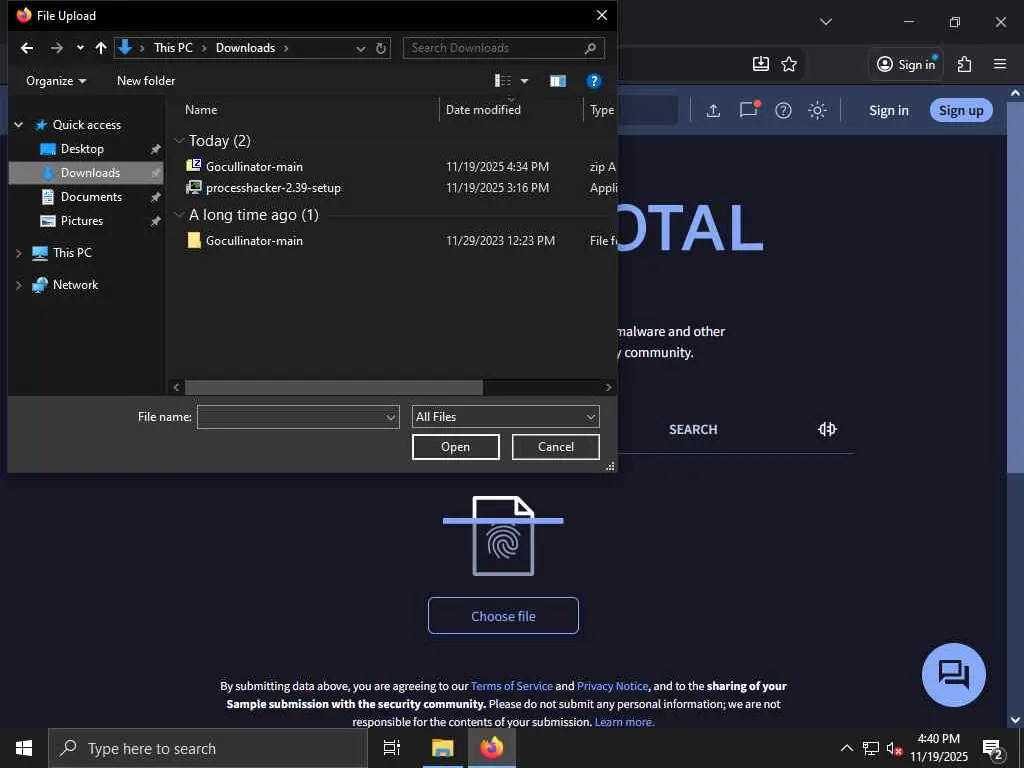Open File Explorer from taskbar
This screenshot has width=1024, height=768.
point(443,748)
